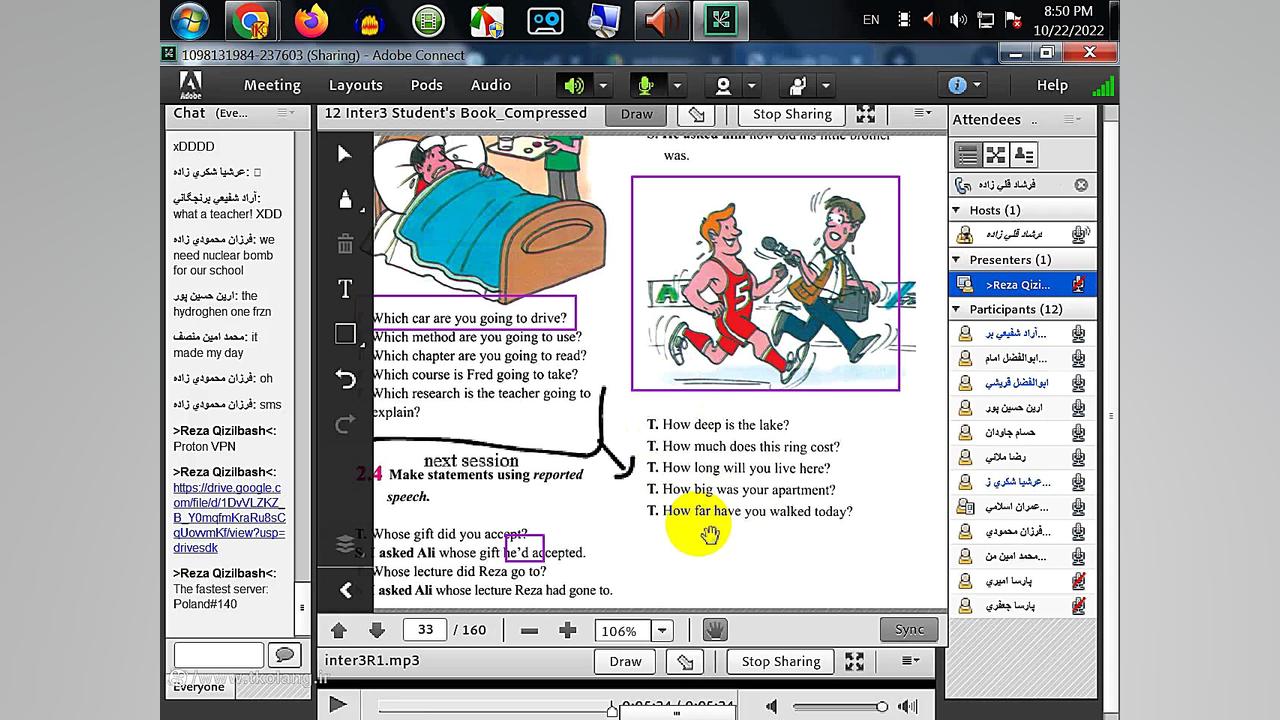Open the Chat pod options menu
1280x720 pixels.
click(285, 113)
